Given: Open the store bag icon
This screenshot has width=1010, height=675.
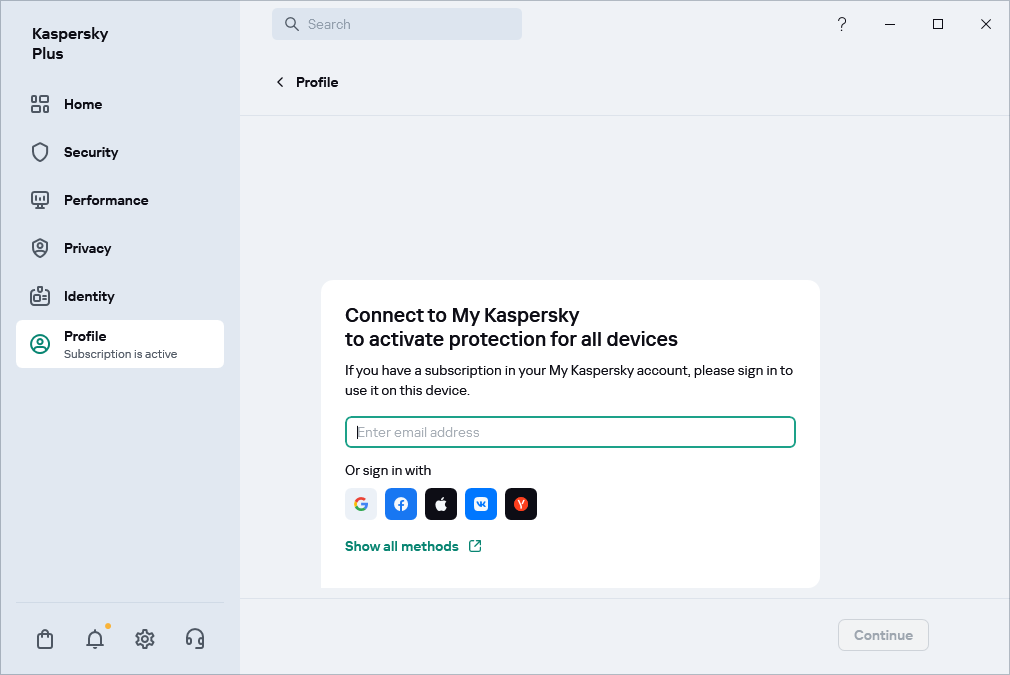Looking at the screenshot, I should 45,638.
